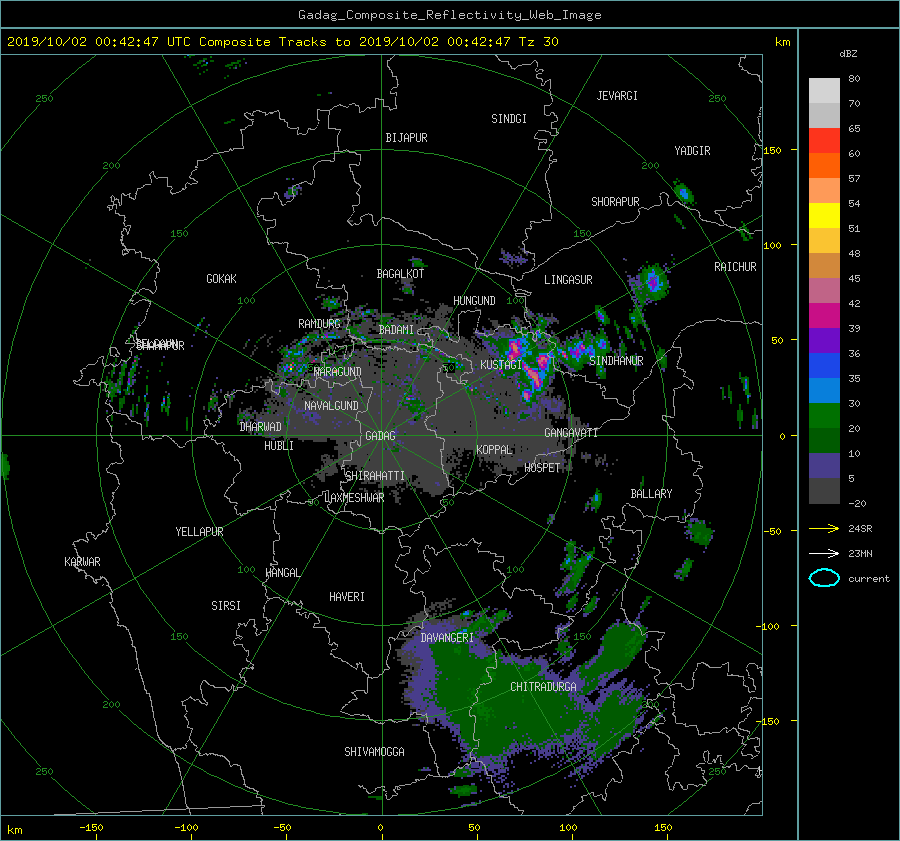The image size is (900, 841).
Task: Click the YADGIR label
Action: [x=692, y=151]
